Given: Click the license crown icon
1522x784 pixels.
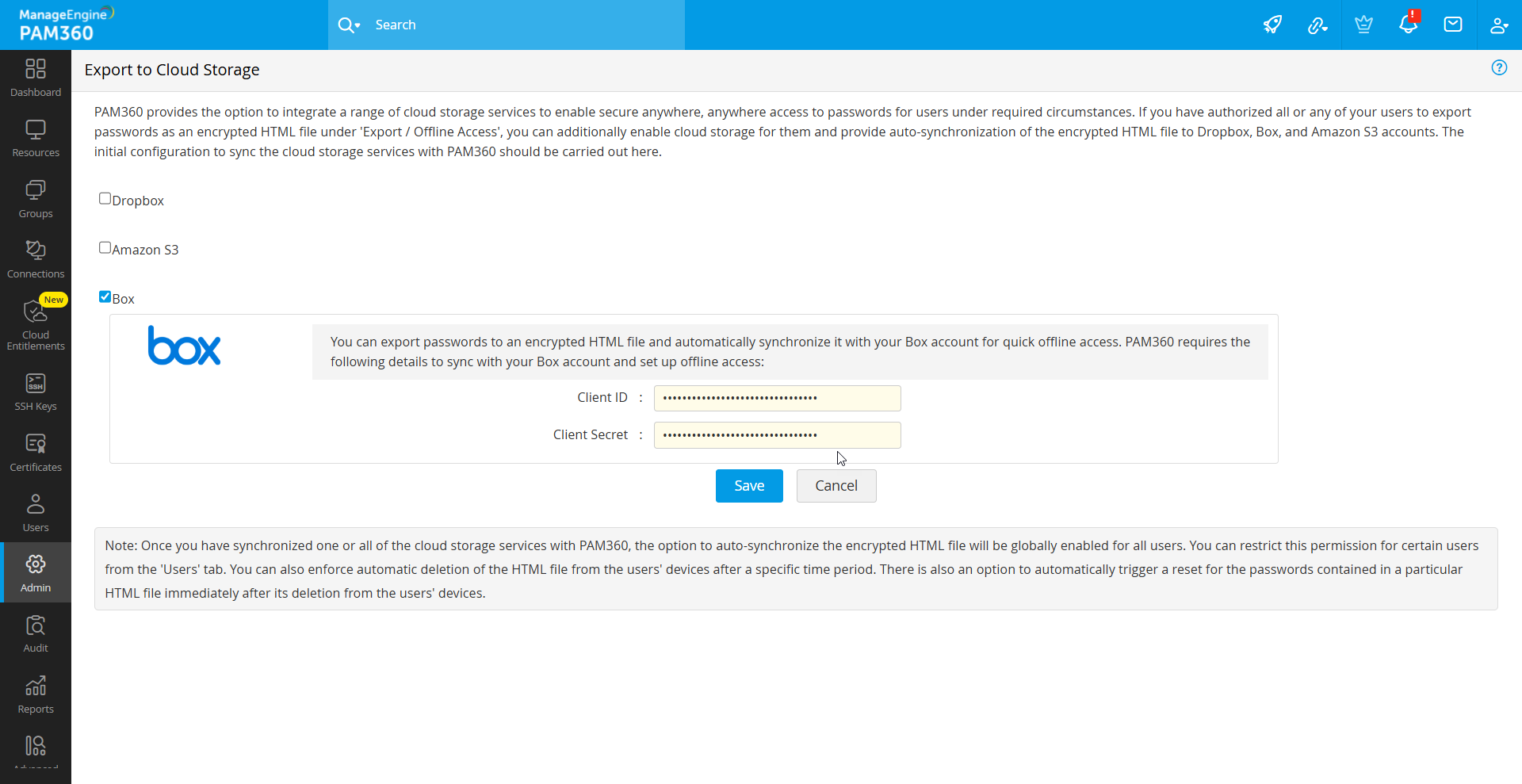Looking at the screenshot, I should tap(1363, 25).
